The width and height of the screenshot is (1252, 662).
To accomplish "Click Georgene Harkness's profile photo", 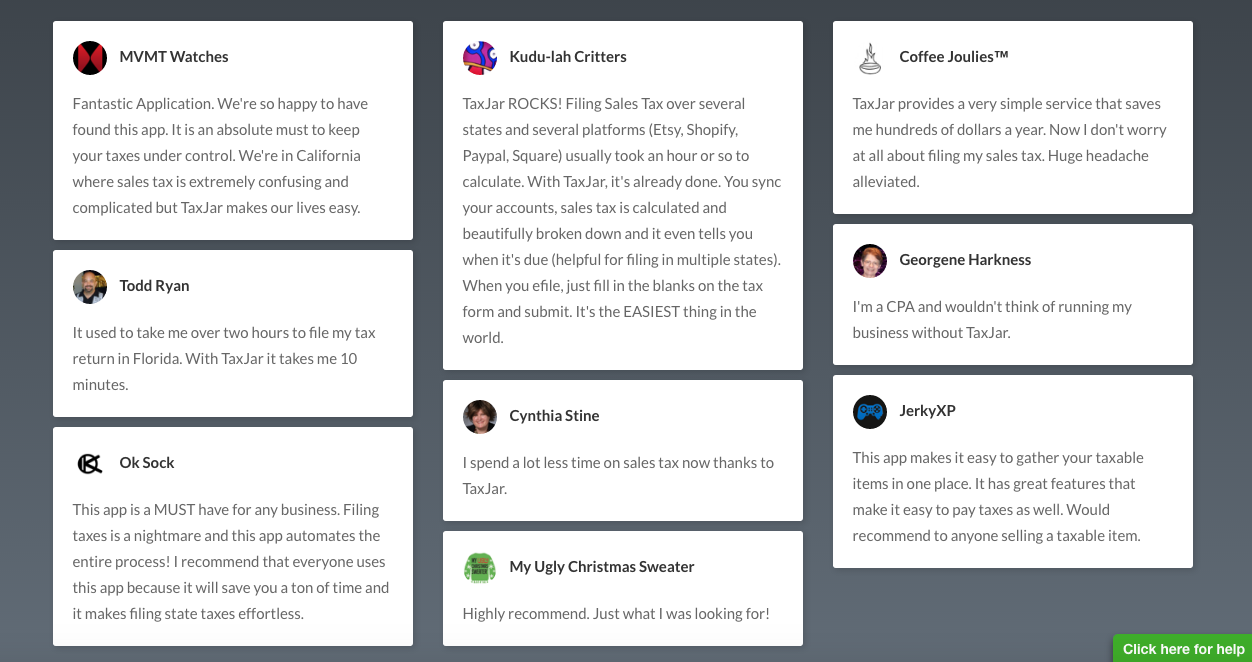I will click(870, 260).
